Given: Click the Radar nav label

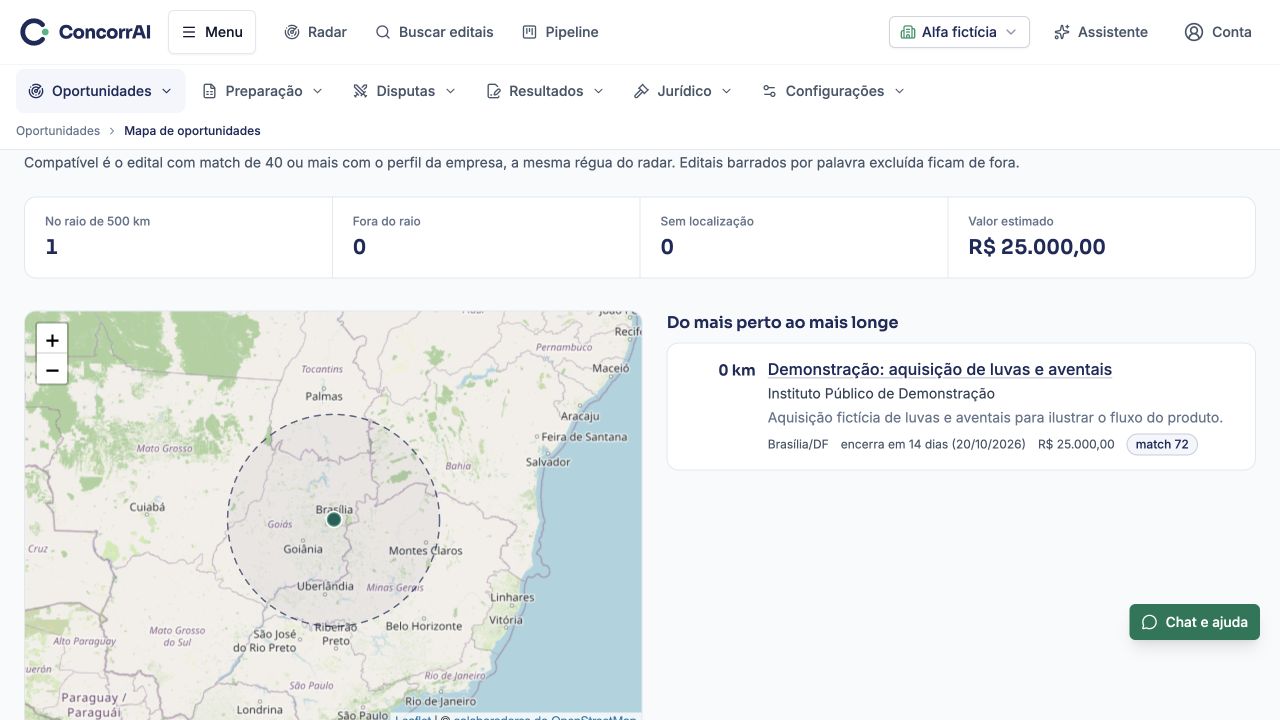Looking at the screenshot, I should 327,32.
